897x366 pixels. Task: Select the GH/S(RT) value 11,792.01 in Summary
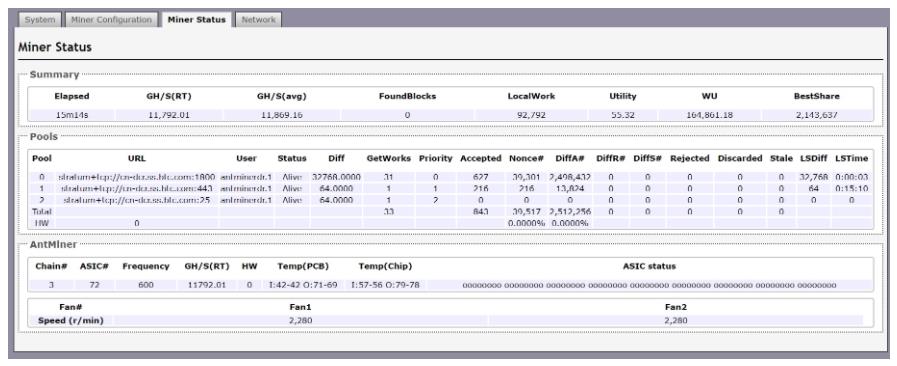tap(169, 115)
